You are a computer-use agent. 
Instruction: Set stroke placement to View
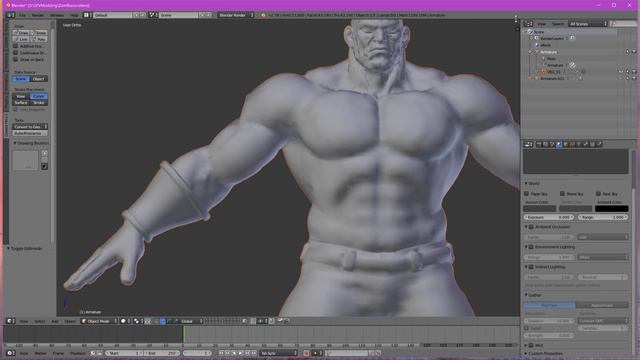coord(21,96)
